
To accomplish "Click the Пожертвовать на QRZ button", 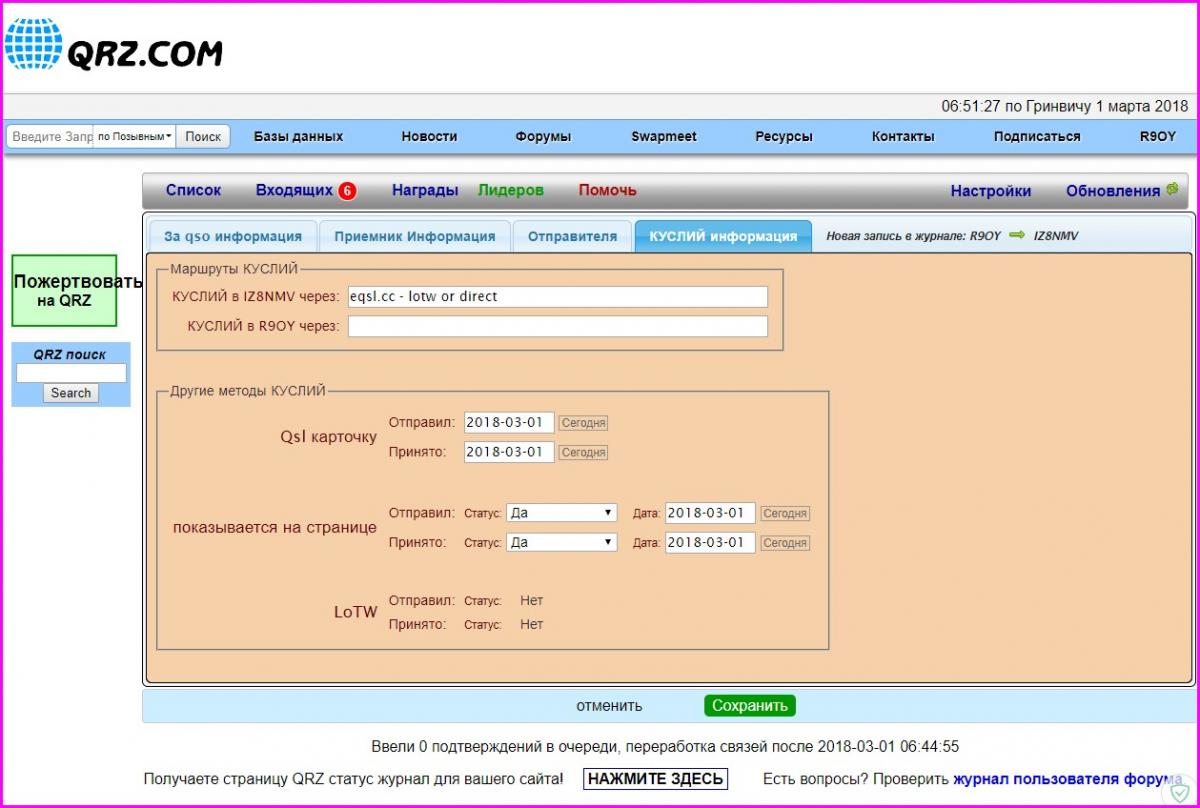I will coord(64,290).
